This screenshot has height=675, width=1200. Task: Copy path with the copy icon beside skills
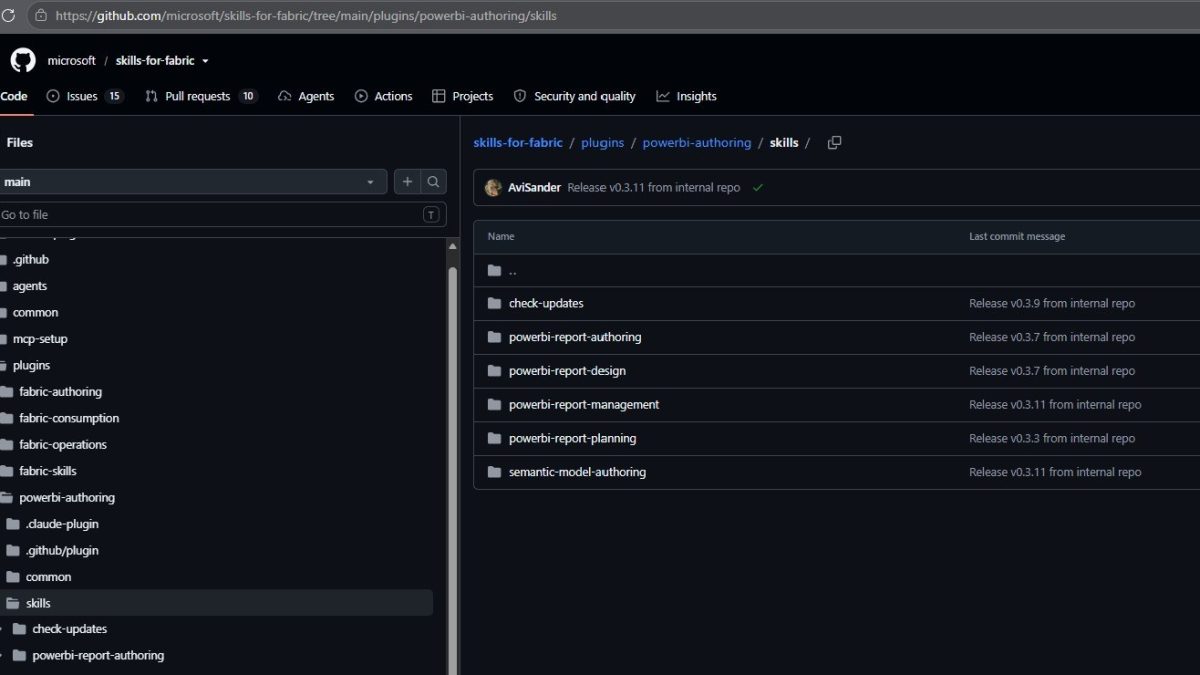834,143
